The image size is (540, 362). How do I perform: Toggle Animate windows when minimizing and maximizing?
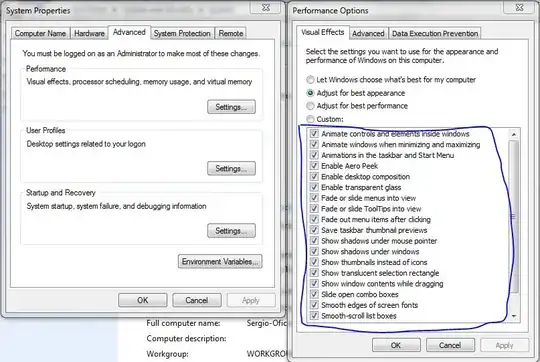(314, 144)
